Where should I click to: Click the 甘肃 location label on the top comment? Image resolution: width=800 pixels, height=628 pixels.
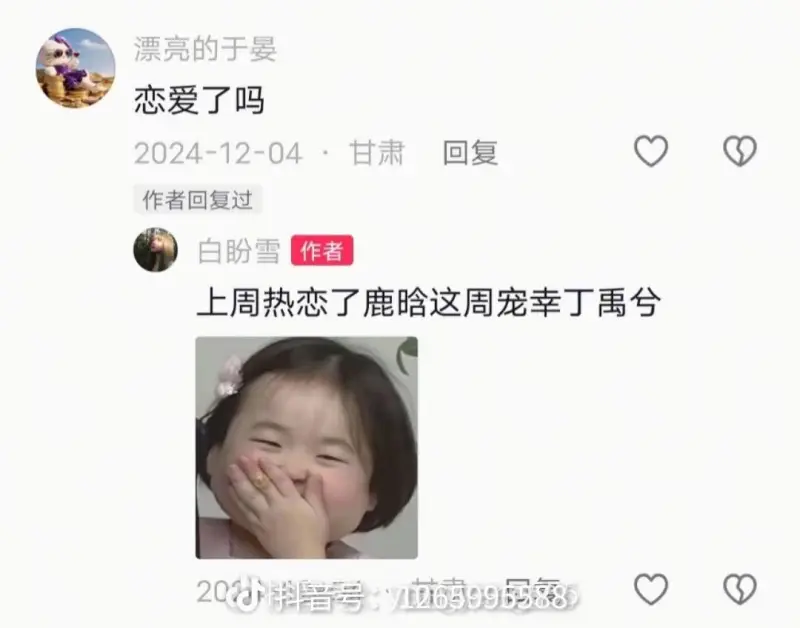[377, 153]
